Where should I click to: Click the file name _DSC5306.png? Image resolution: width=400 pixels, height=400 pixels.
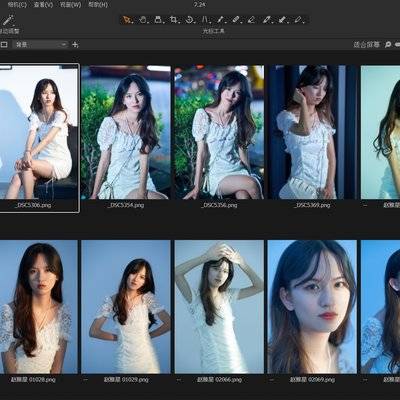pyautogui.click(x=33, y=205)
